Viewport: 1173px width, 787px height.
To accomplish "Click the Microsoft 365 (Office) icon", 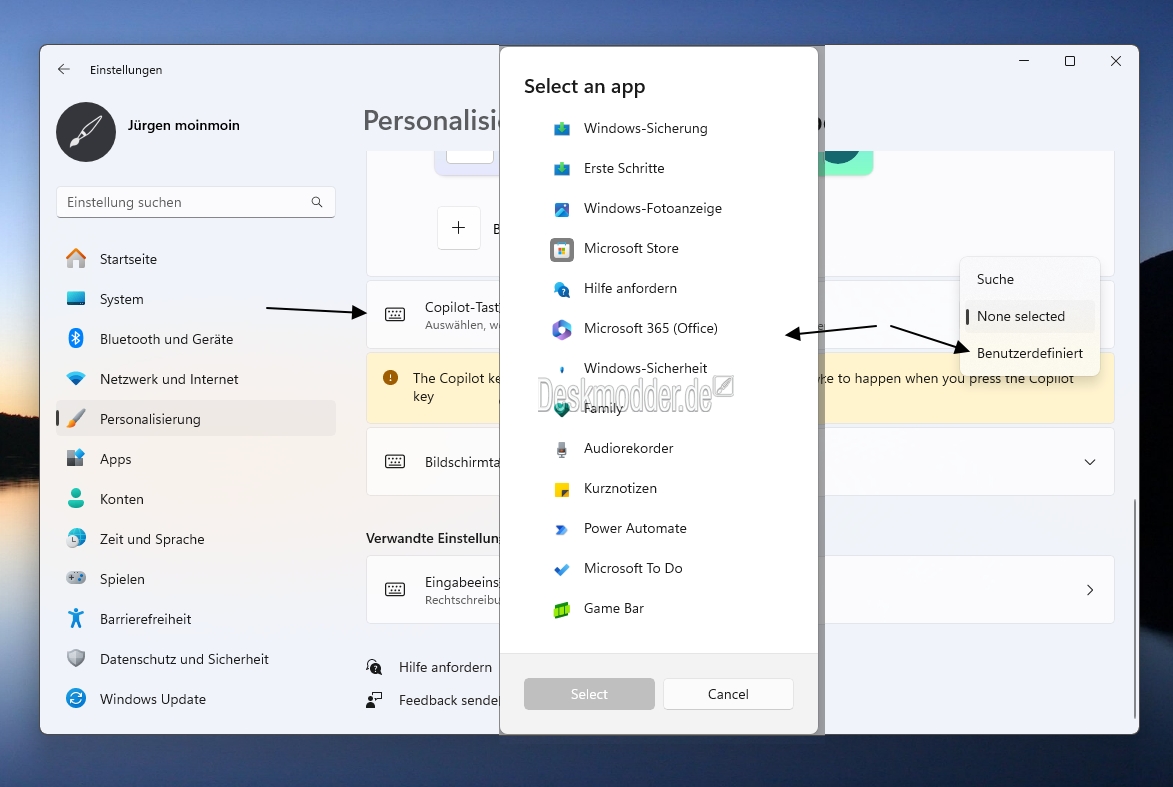I will [x=562, y=329].
